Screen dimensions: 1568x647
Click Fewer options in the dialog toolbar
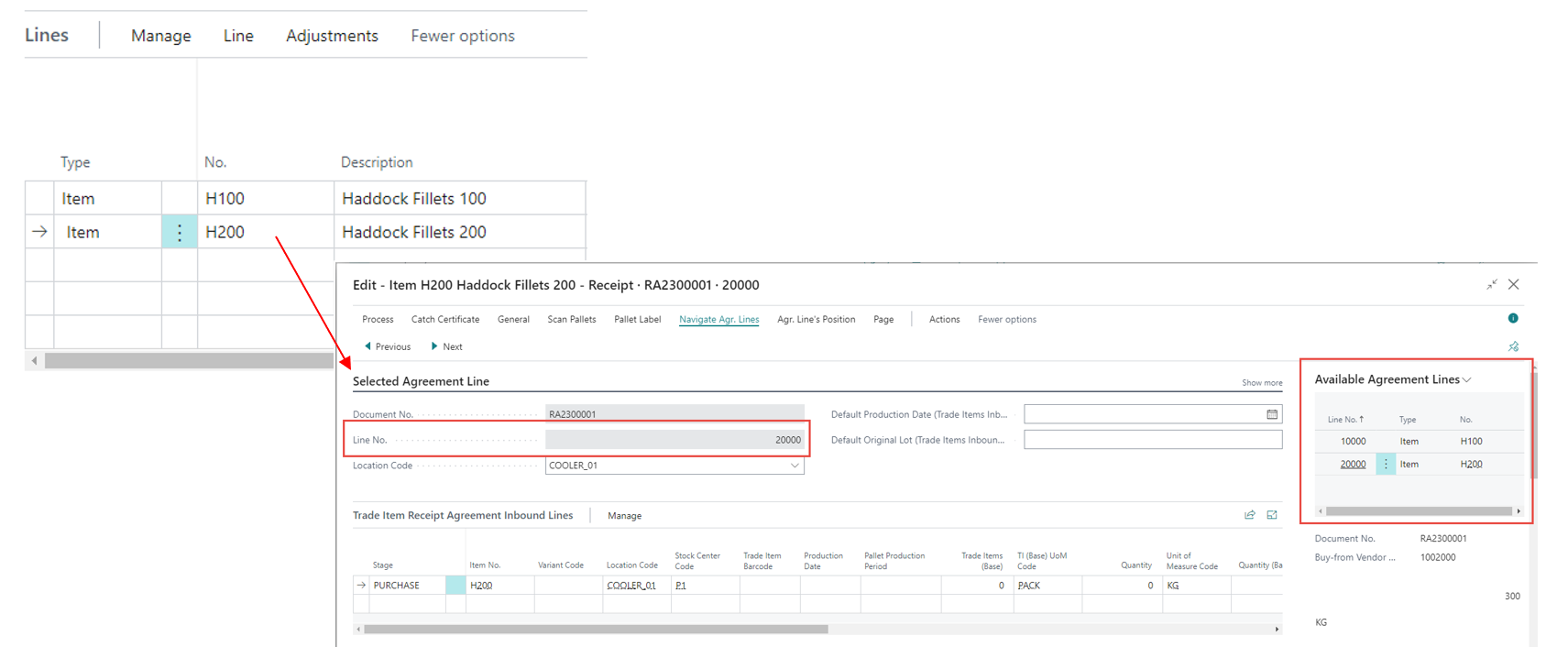click(1006, 320)
